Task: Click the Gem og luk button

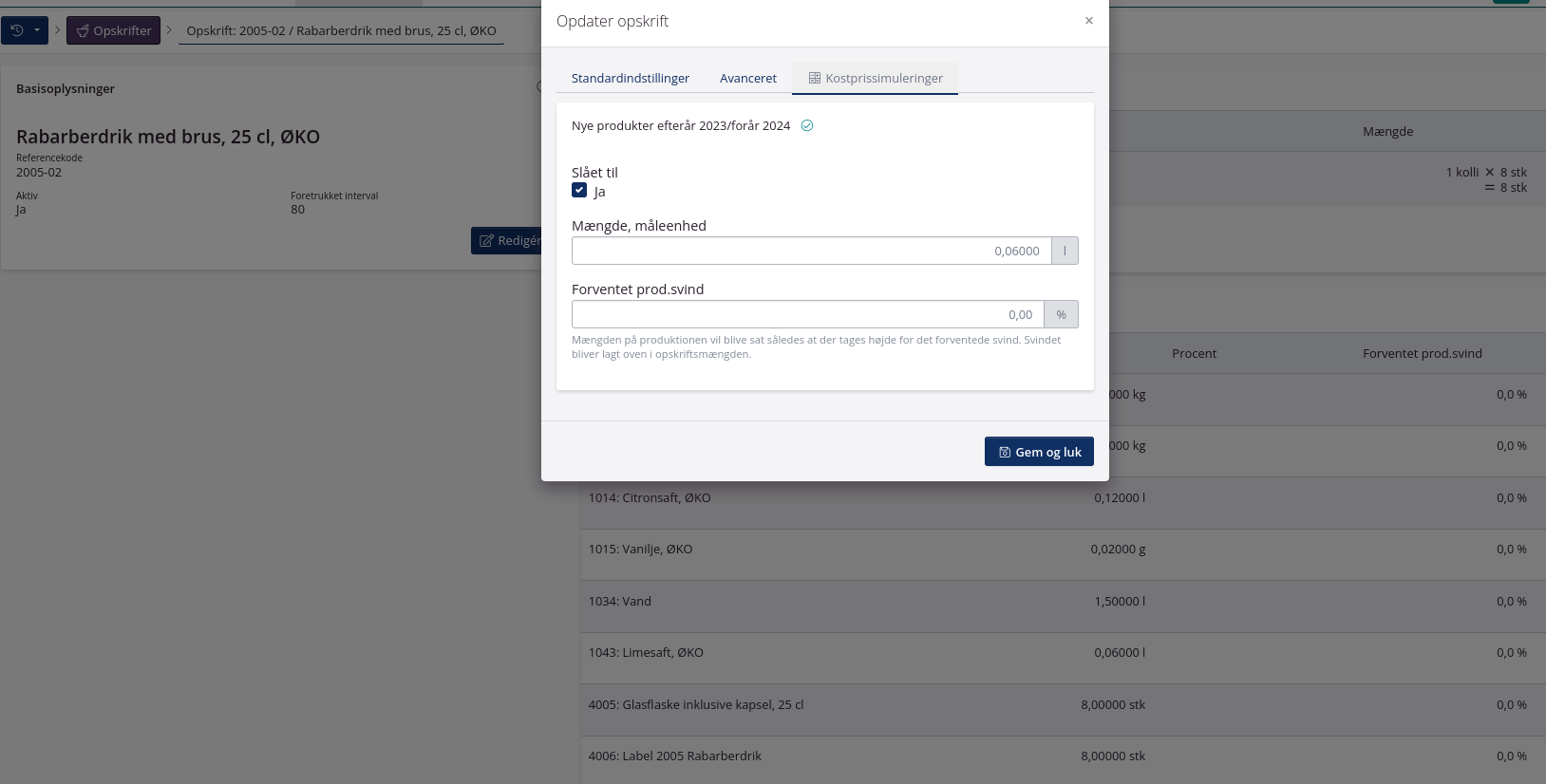Action: [x=1039, y=452]
